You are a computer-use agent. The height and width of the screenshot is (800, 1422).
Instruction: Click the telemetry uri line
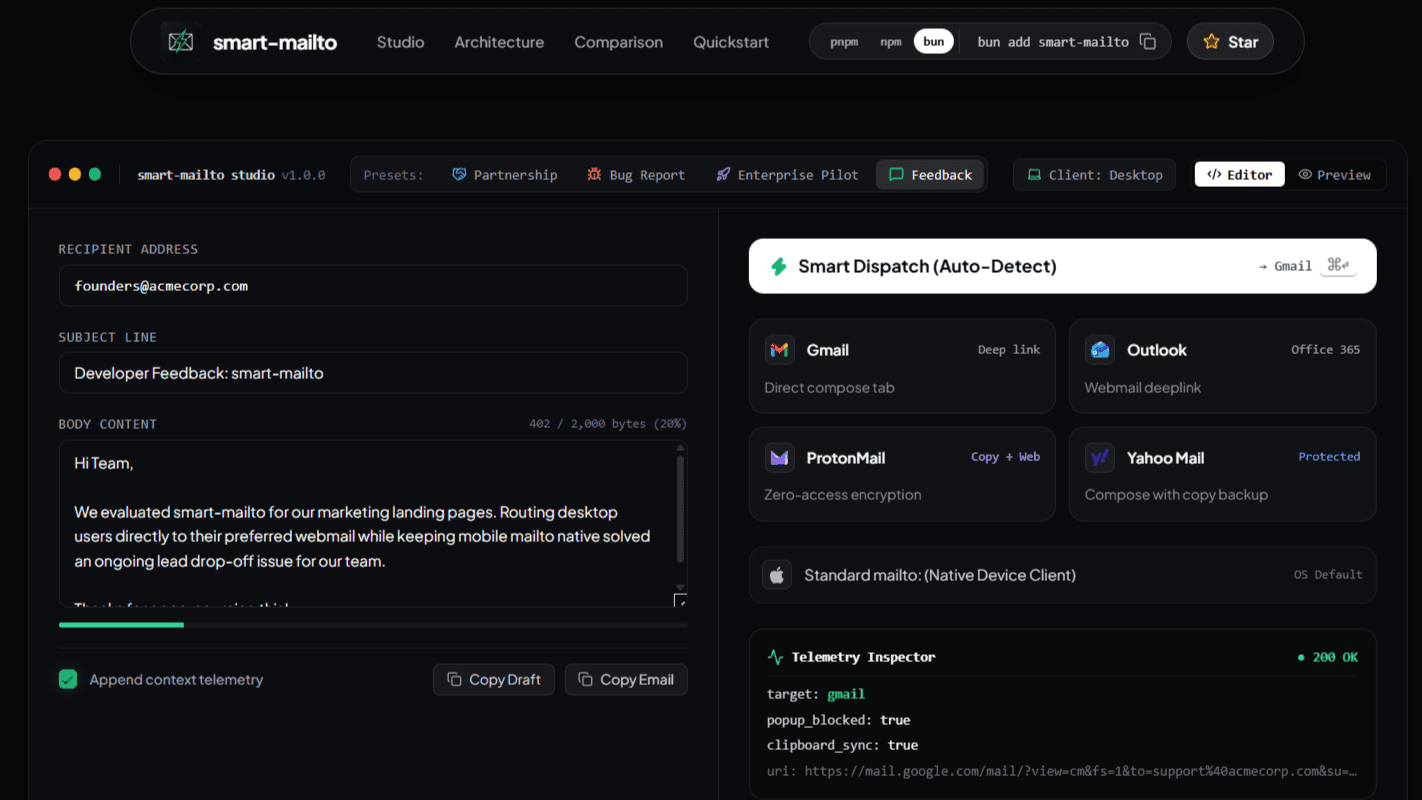pos(1062,771)
